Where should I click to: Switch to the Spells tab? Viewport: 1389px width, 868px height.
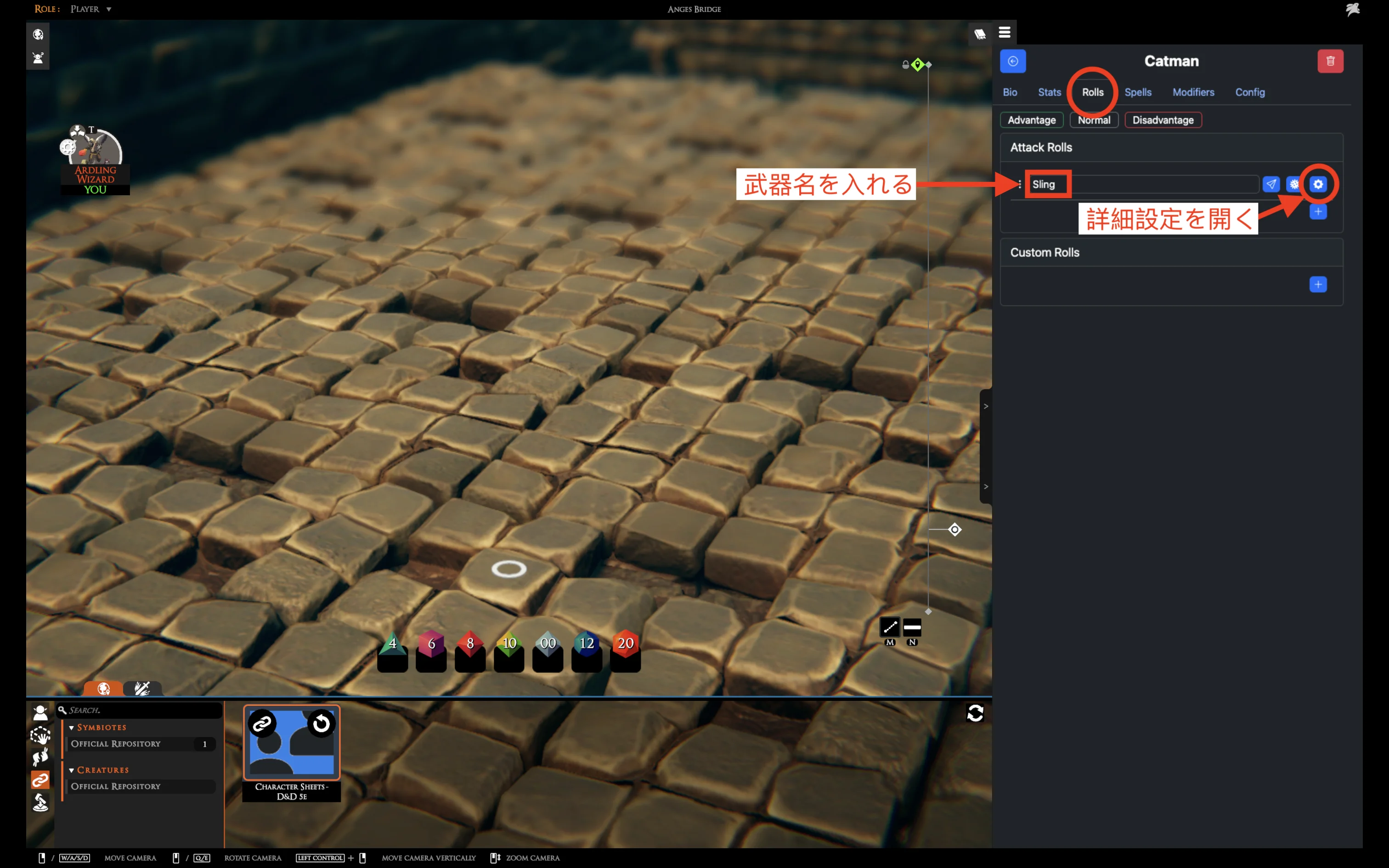coord(1138,92)
